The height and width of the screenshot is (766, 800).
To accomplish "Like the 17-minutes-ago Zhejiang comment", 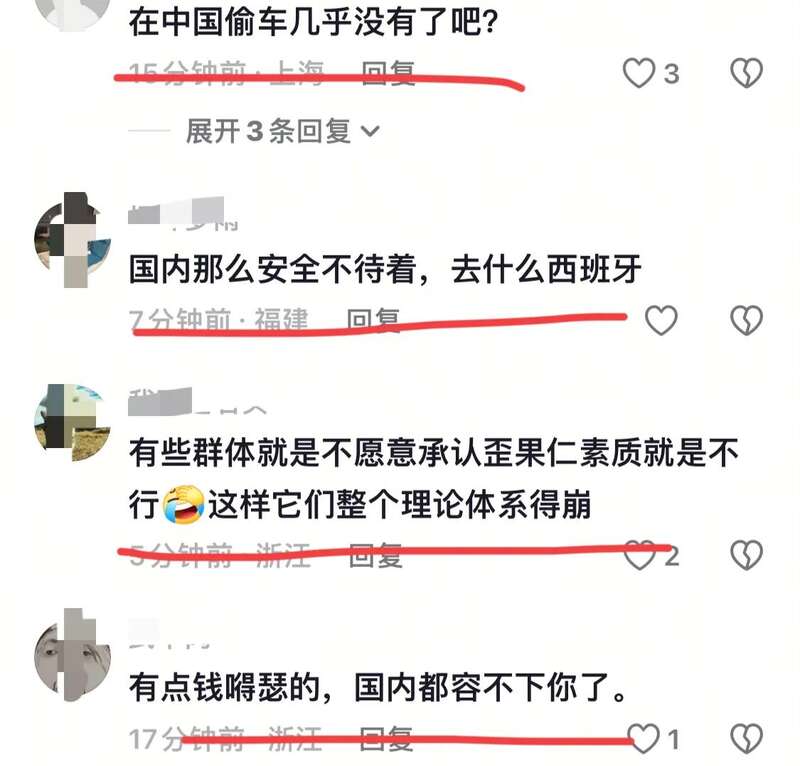I will click(x=644, y=738).
